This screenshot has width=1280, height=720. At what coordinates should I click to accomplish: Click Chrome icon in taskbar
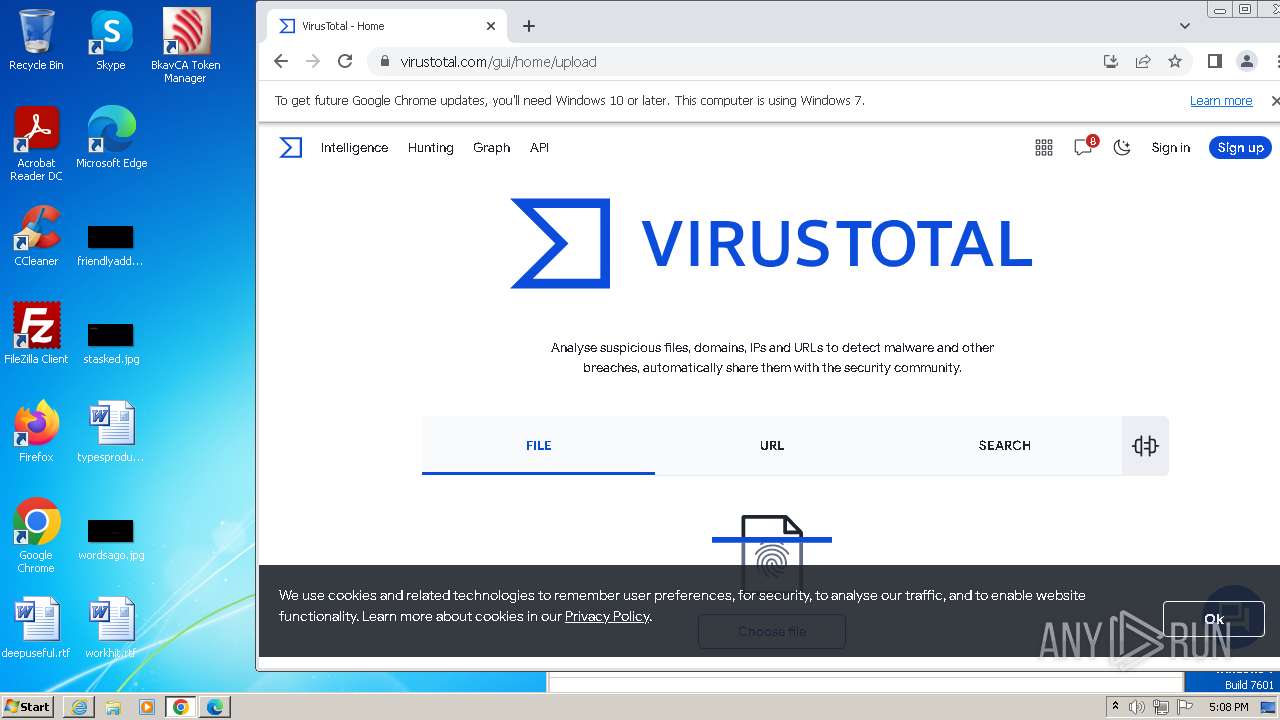tap(181, 707)
